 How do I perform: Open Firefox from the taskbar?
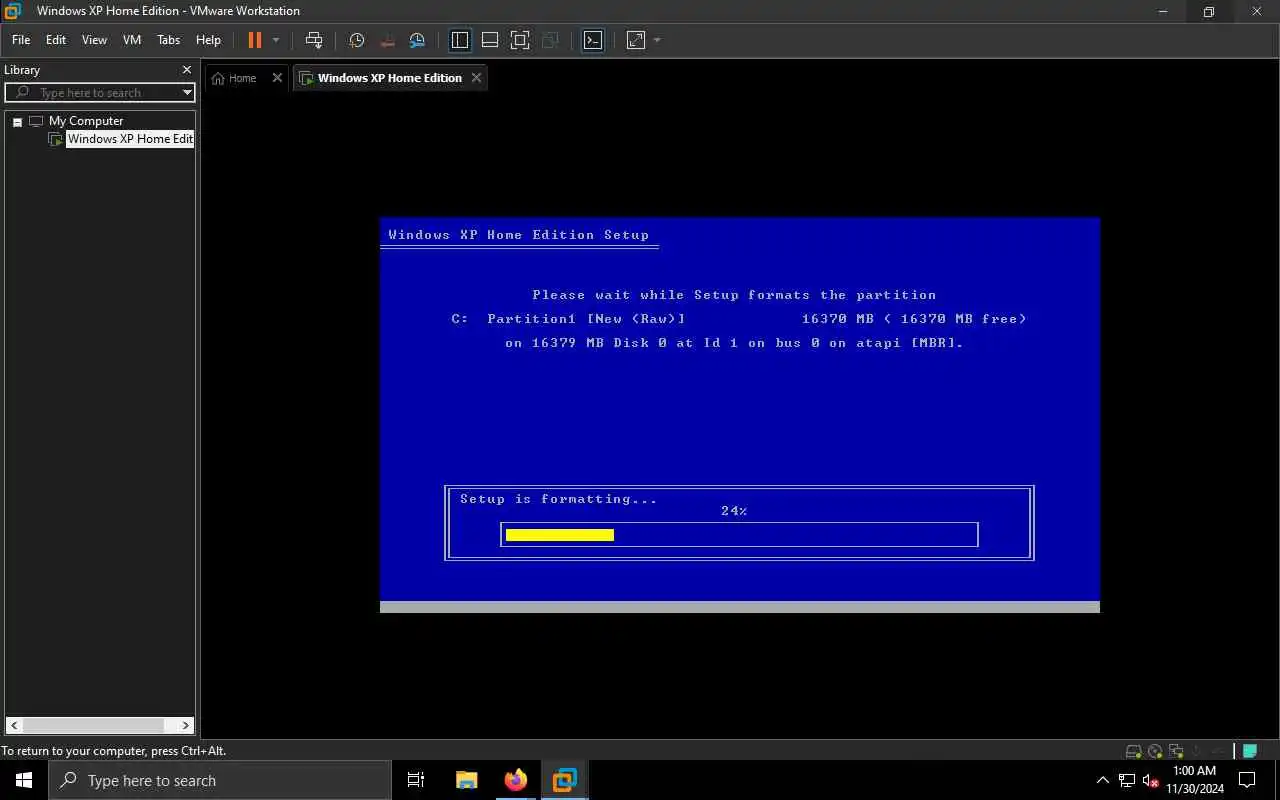pyautogui.click(x=516, y=780)
